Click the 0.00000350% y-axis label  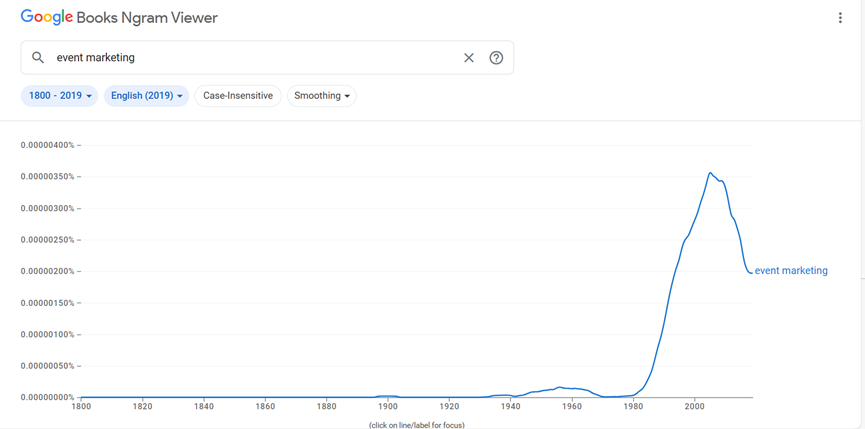tap(47, 177)
